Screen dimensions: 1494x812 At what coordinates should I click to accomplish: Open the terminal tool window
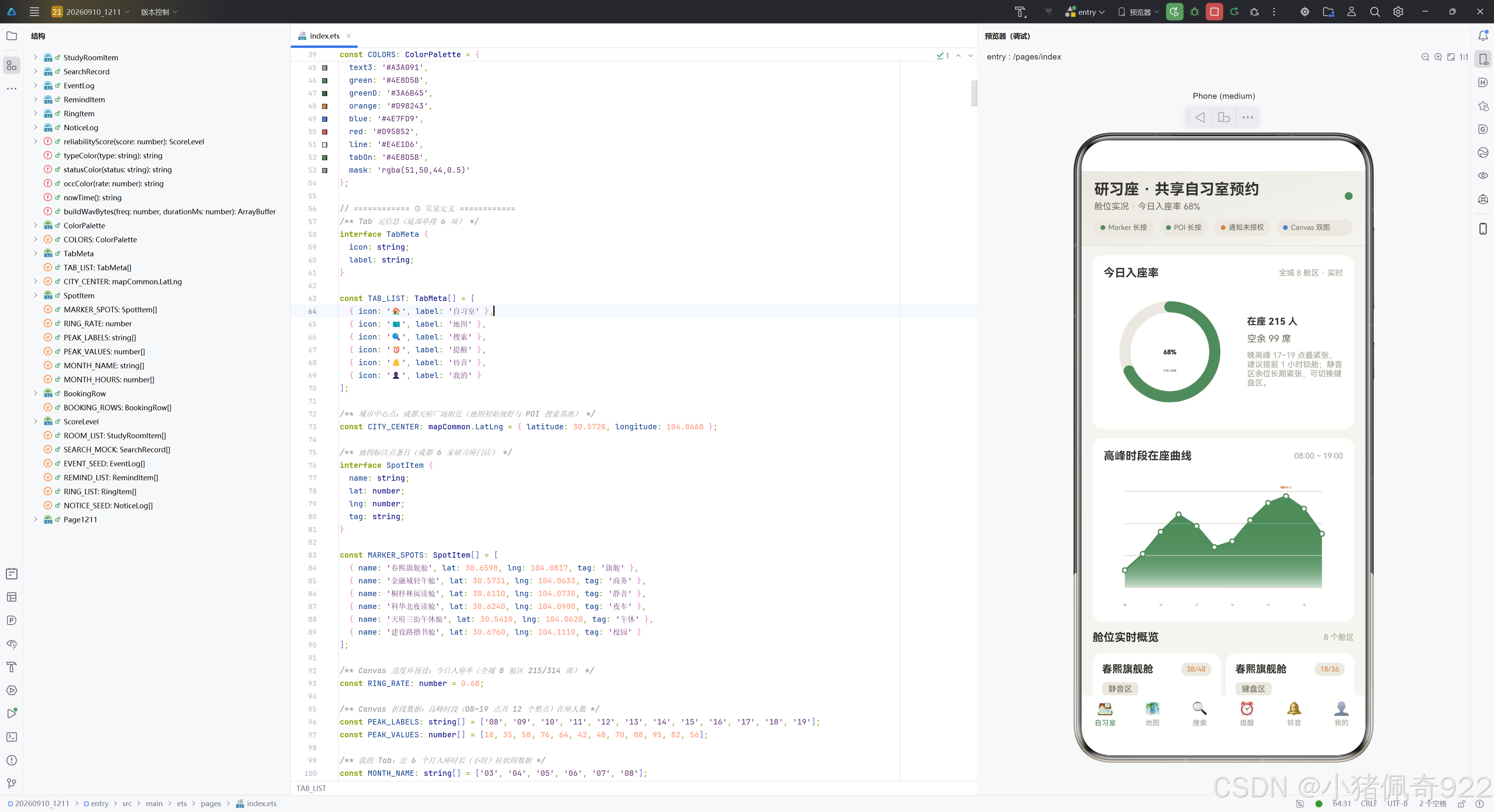(x=12, y=737)
